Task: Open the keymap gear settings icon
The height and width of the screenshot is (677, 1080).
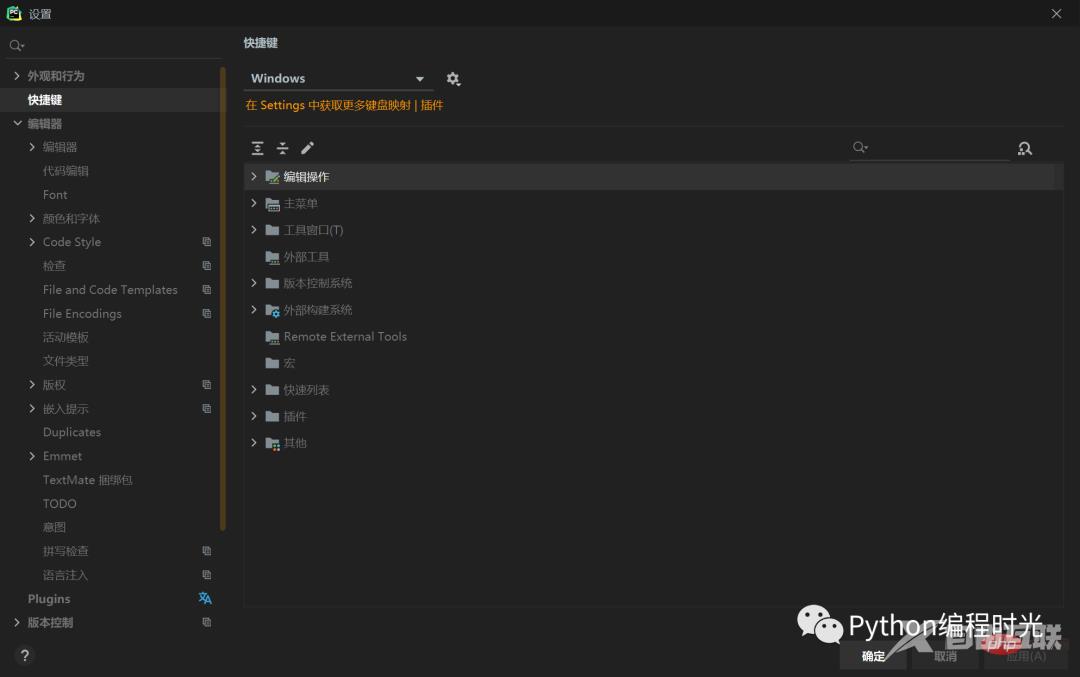Action: tap(453, 78)
